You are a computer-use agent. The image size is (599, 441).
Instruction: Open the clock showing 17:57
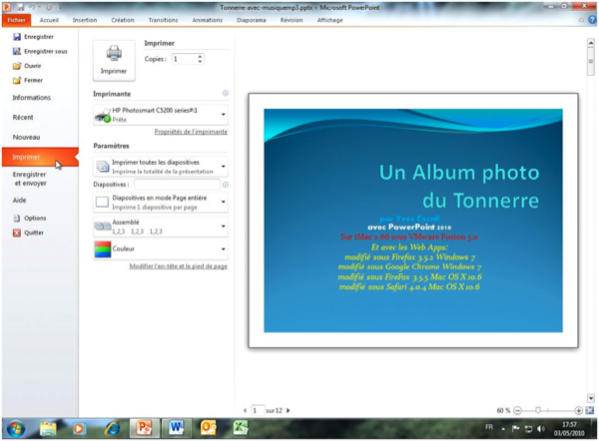[x=569, y=429]
